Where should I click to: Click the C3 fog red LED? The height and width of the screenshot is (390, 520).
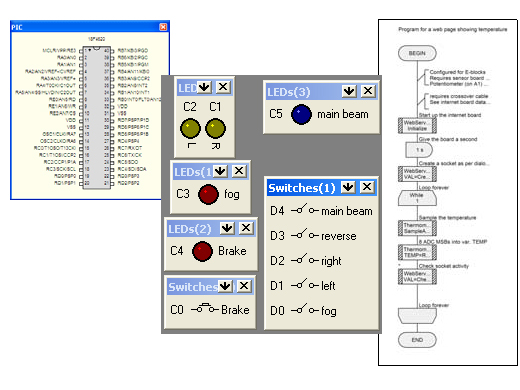coord(208,194)
